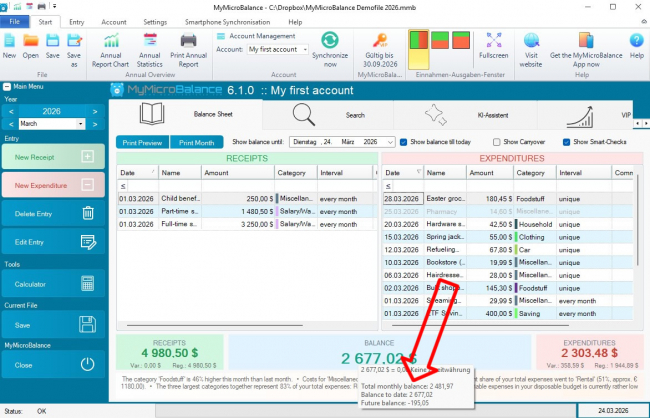Viewport: 650px width, 418px height.
Task: Switch to the Settings ribbon tab
Action: [x=155, y=20]
